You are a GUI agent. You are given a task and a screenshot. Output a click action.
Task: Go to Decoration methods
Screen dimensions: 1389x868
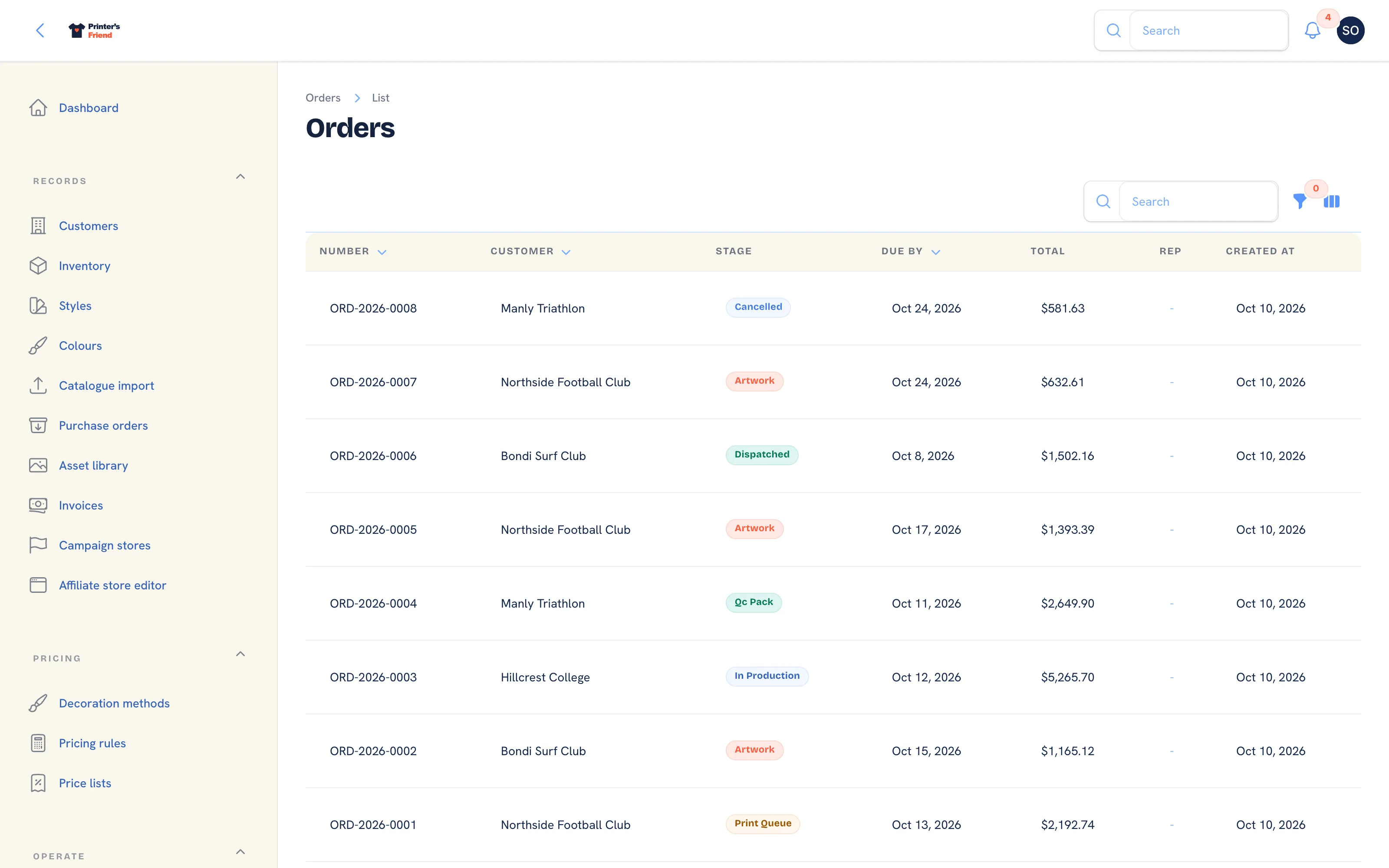114,703
